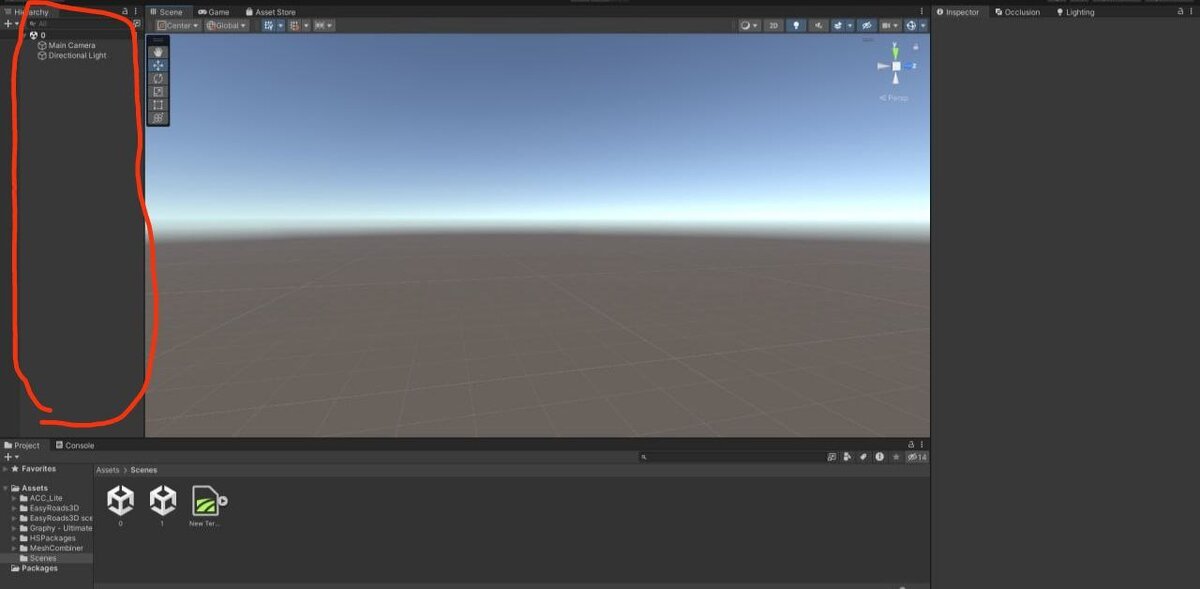Toggle 2D view mode in Scene
The image size is (1200, 589).
tap(773, 25)
